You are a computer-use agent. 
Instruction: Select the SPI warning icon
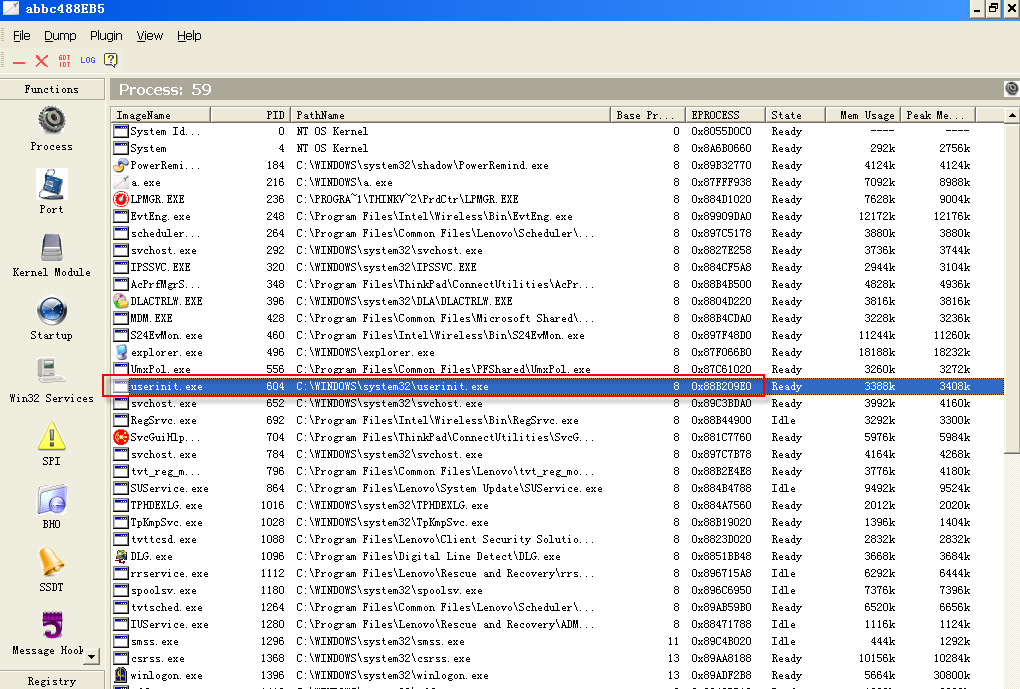pyautogui.click(x=51, y=437)
